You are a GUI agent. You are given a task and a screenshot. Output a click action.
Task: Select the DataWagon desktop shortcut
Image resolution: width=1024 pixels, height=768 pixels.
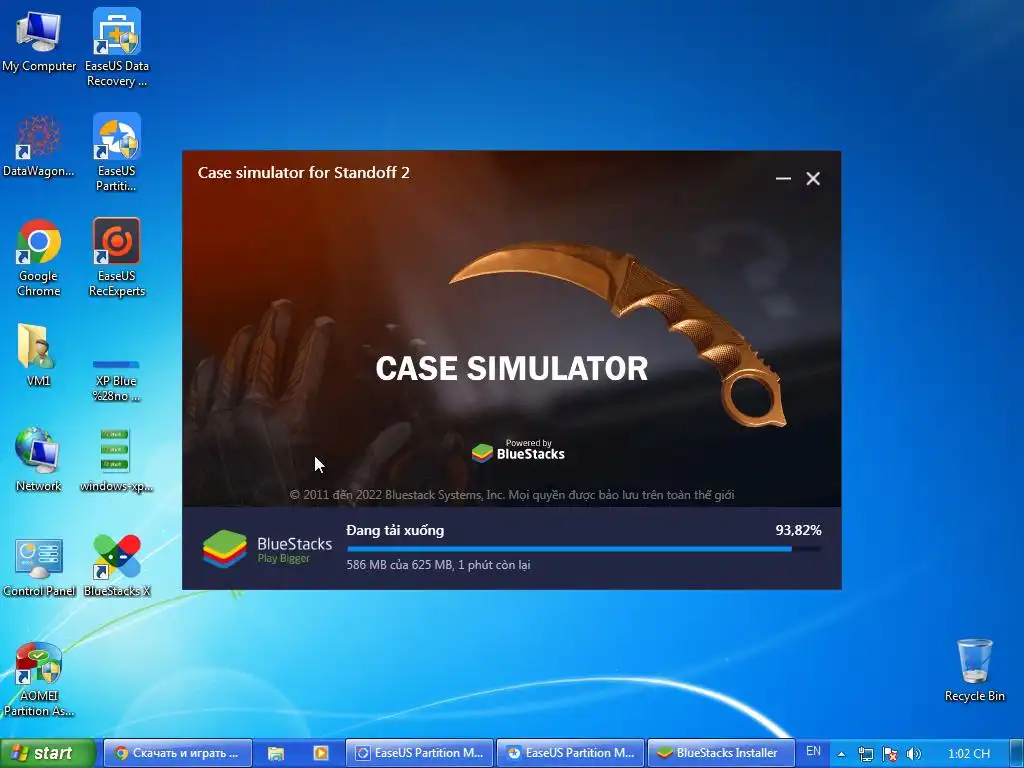tap(39, 146)
